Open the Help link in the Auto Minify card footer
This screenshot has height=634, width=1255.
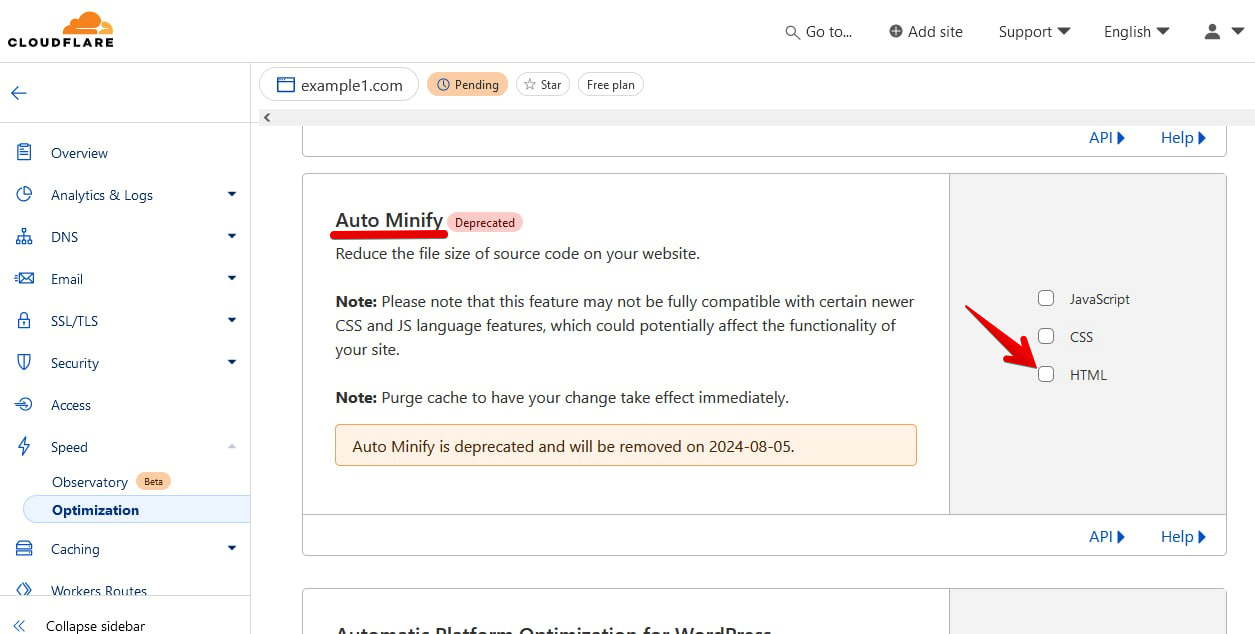coord(1184,537)
